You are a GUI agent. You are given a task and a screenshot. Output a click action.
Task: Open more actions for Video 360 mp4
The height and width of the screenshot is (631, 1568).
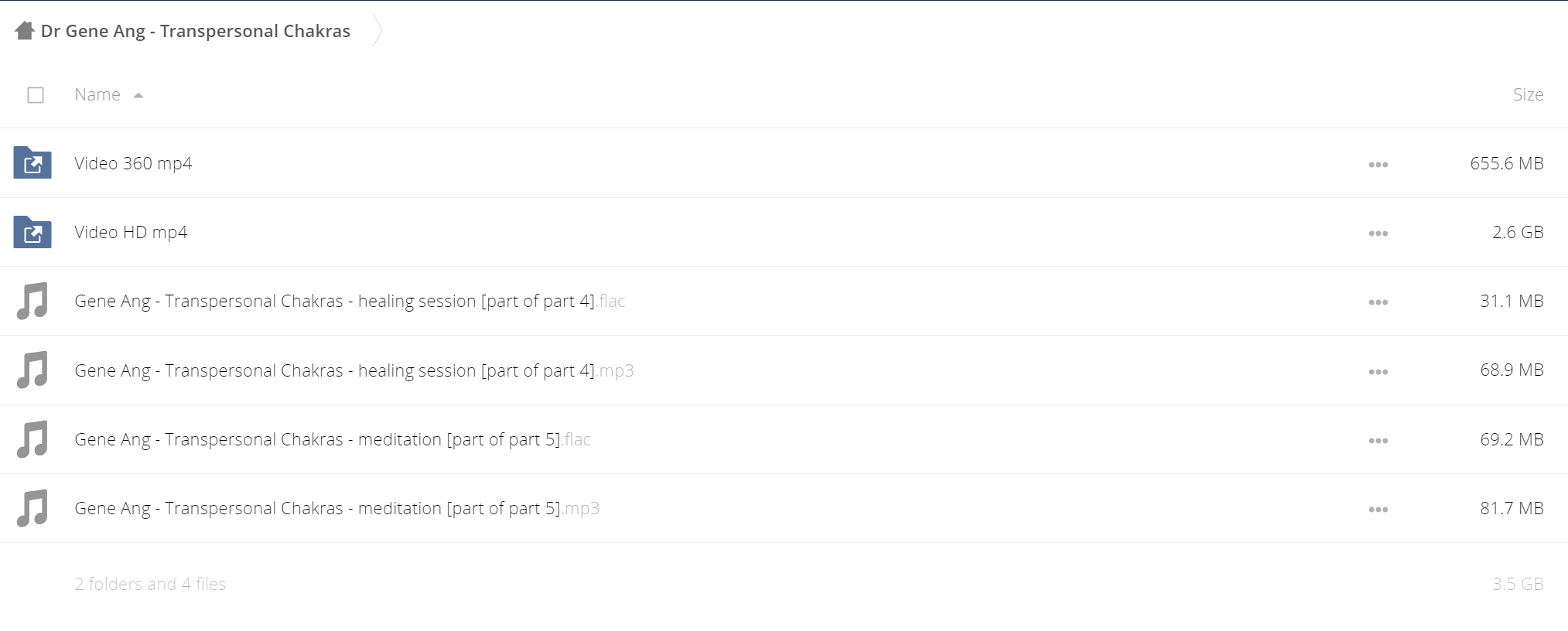(1378, 164)
